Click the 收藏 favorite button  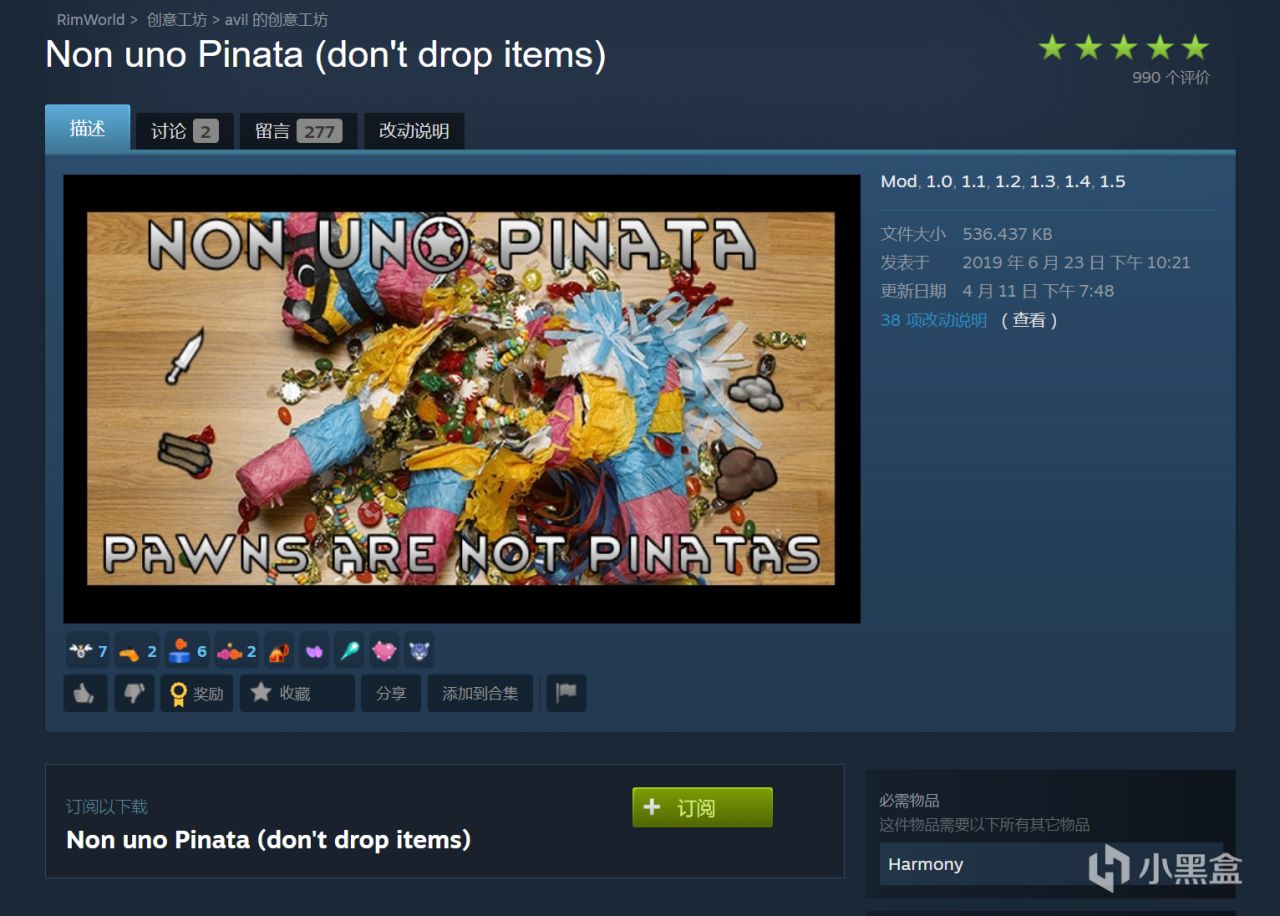click(297, 693)
